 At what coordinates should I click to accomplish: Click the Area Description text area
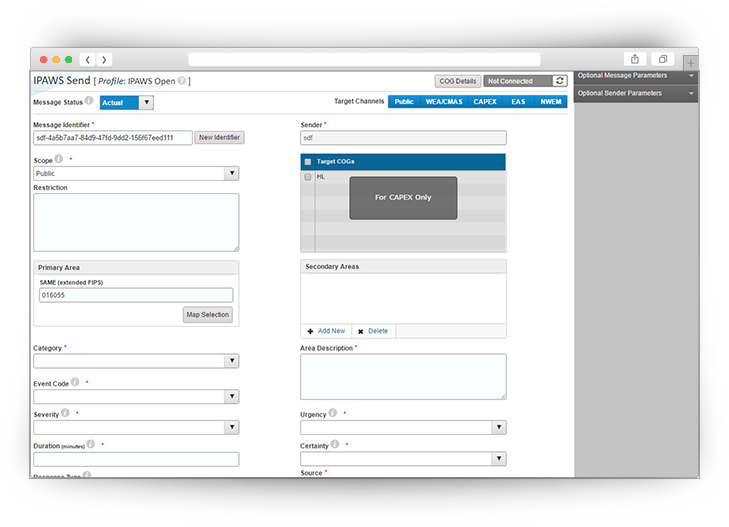click(x=403, y=377)
